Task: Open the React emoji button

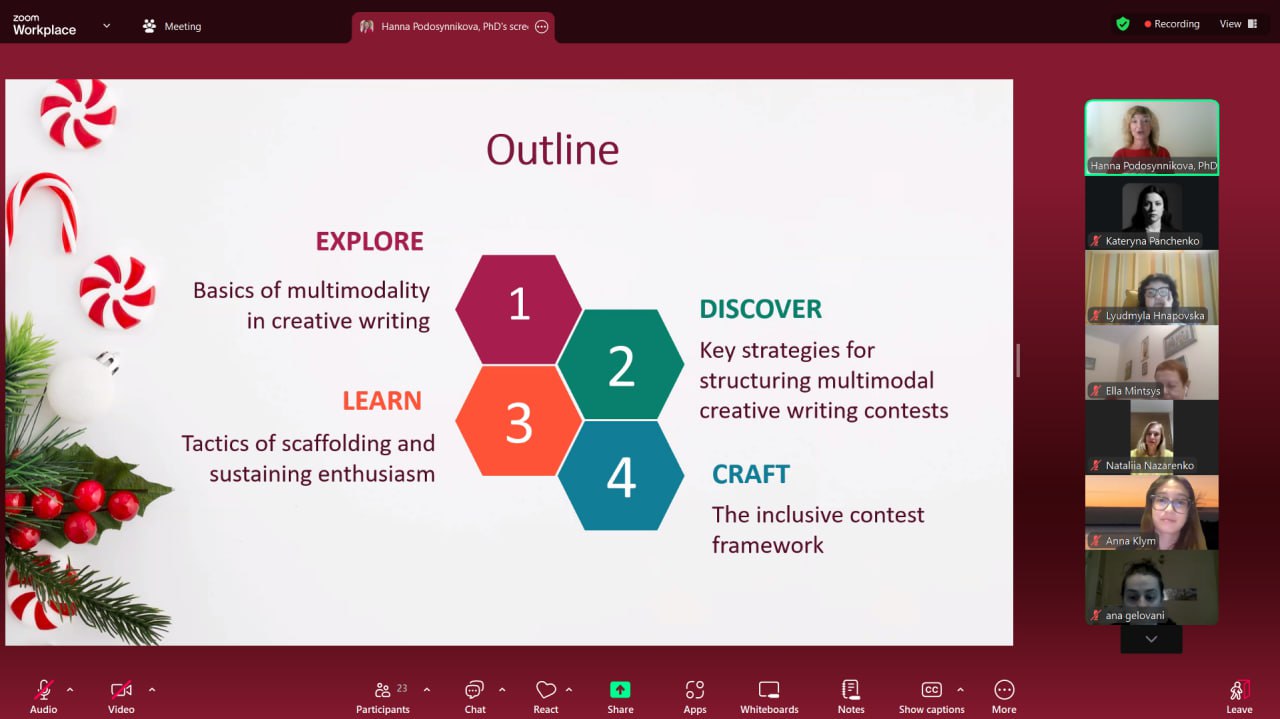Action: 546,696
